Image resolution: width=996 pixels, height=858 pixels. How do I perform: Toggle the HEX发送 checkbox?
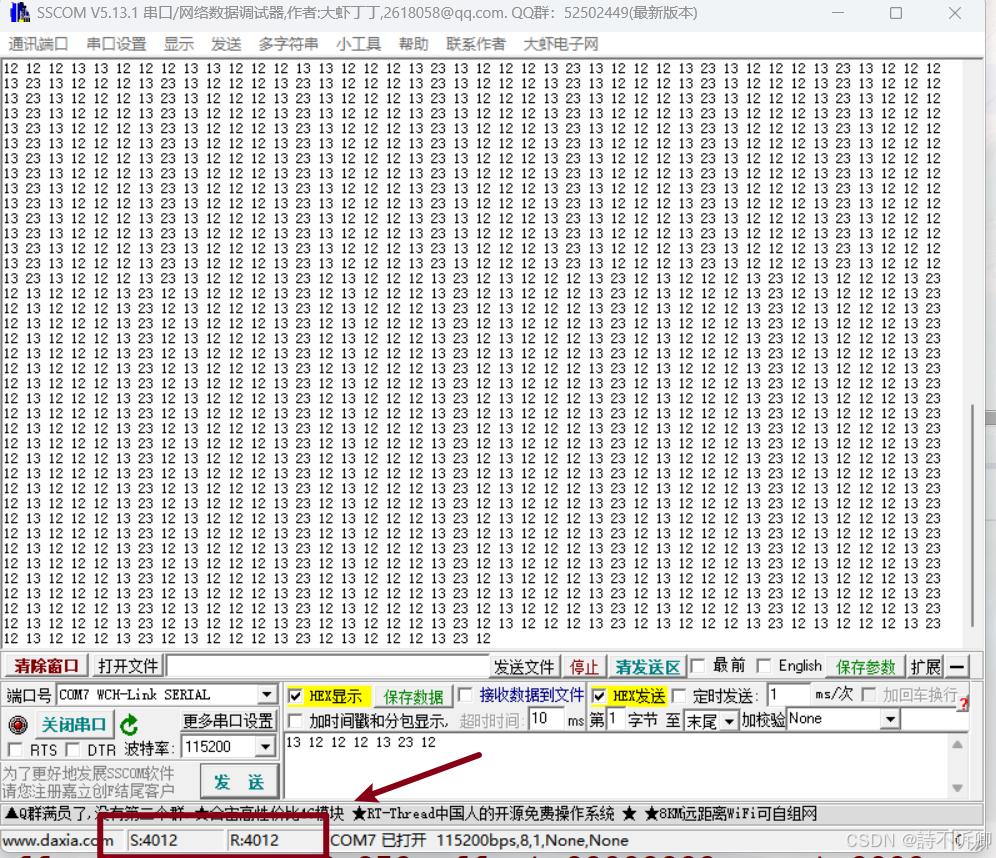598,696
